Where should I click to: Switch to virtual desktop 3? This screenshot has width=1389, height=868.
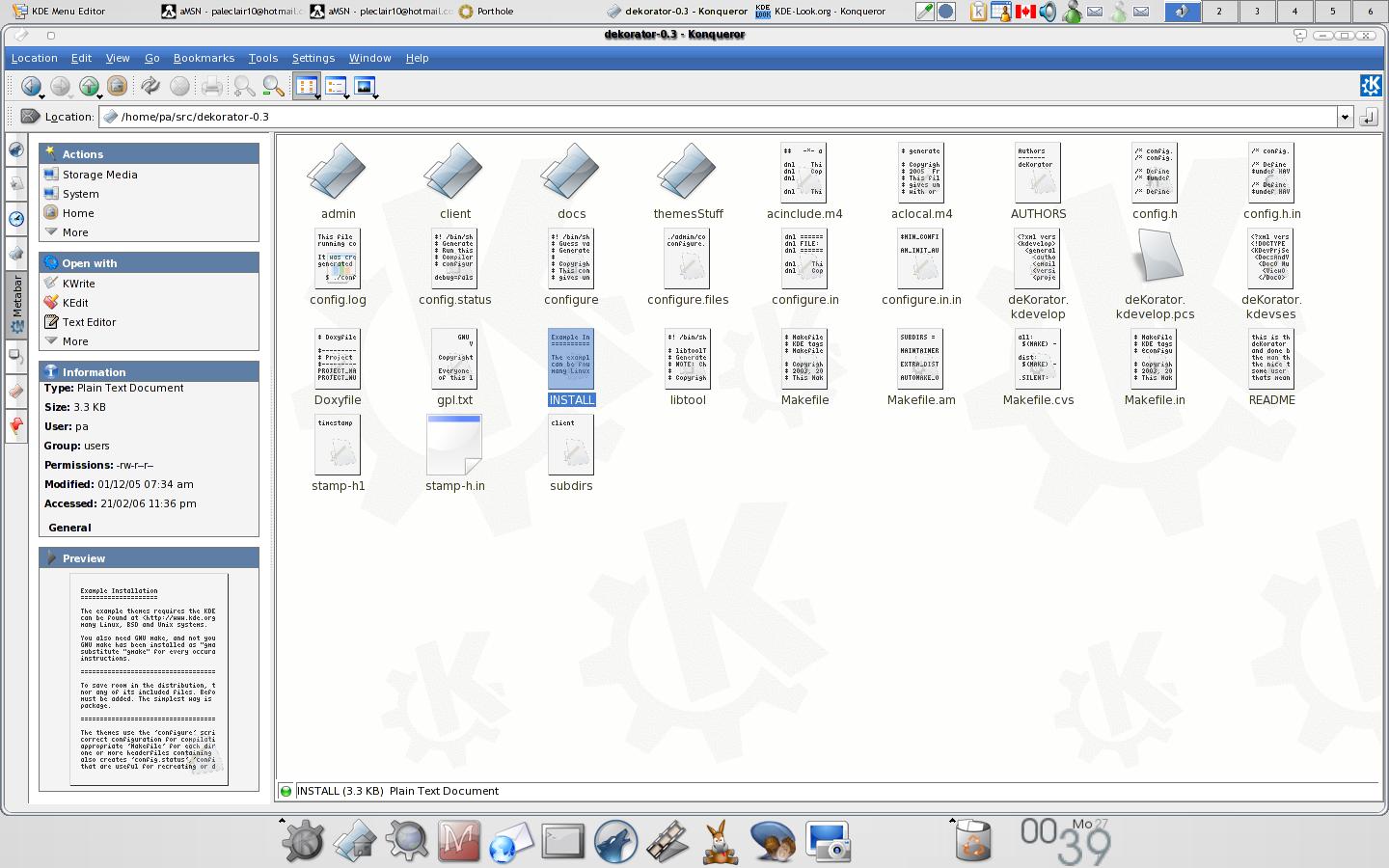[1256, 12]
